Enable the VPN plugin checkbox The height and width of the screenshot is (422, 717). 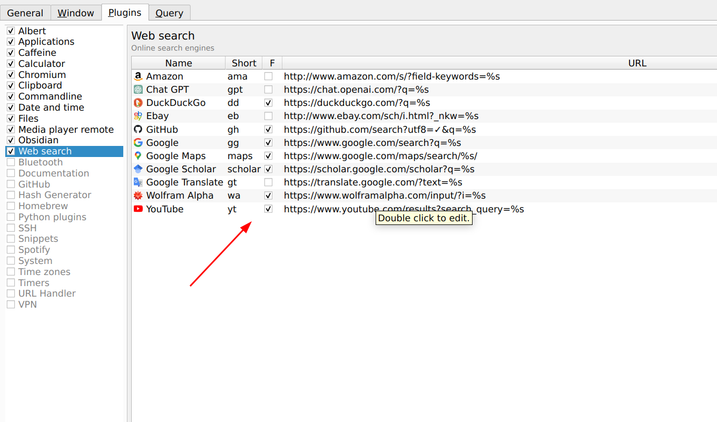point(11,305)
